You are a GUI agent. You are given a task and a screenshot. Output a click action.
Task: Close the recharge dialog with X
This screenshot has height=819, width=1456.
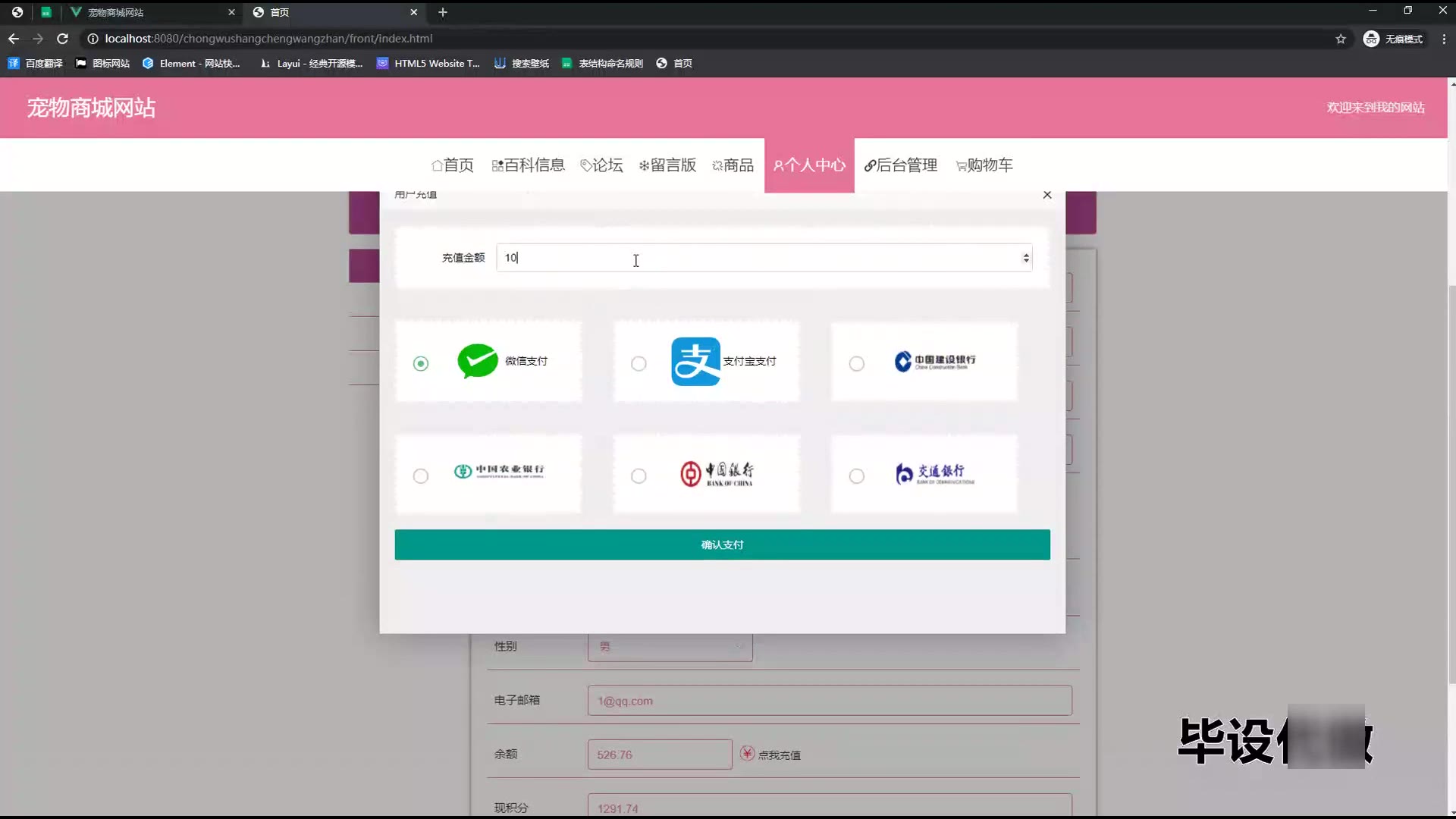tap(1047, 195)
